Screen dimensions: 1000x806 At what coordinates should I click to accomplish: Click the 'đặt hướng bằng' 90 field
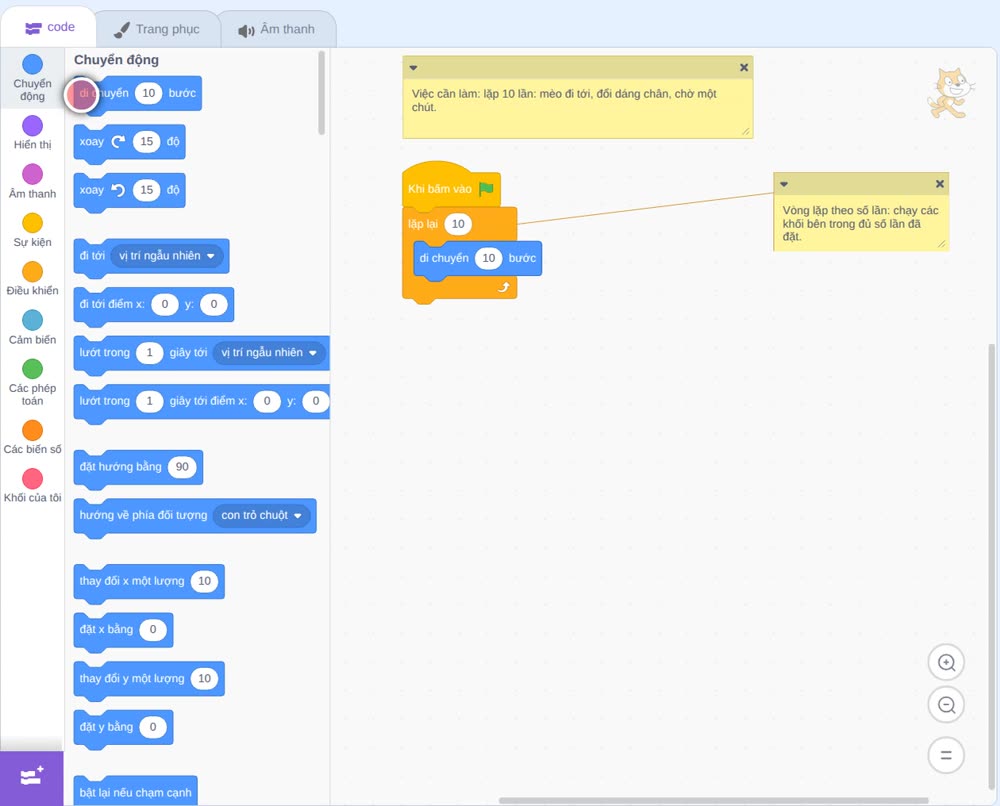(x=182, y=467)
